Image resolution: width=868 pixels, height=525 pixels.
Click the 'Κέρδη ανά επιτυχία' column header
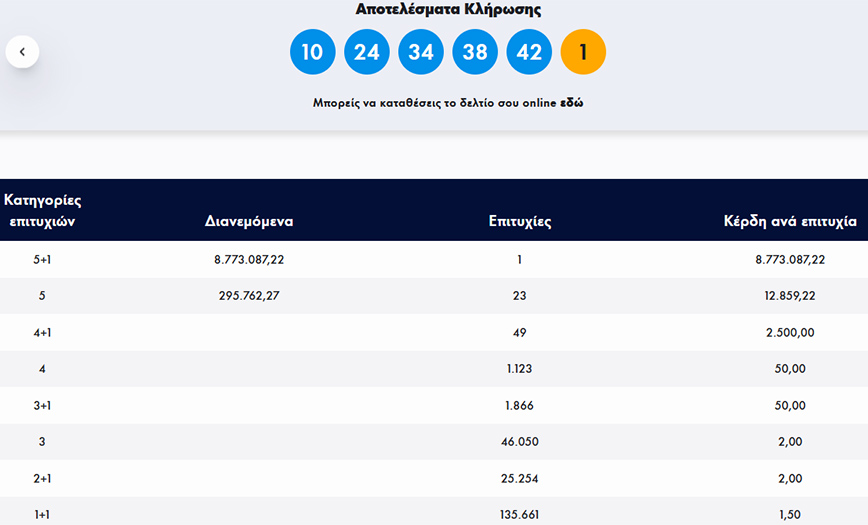pyautogui.click(x=790, y=221)
